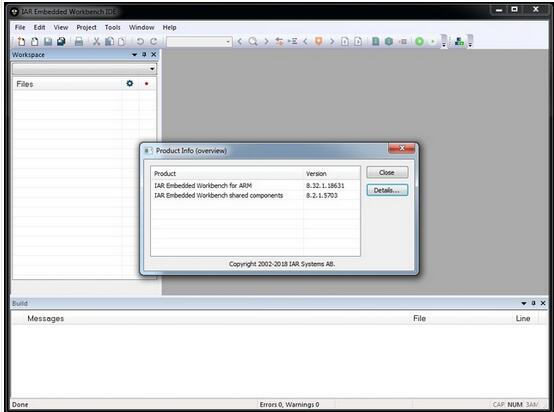Click the Undo arrow icon
Image resolution: width=554 pixels, height=412 pixels.
click(x=140, y=42)
